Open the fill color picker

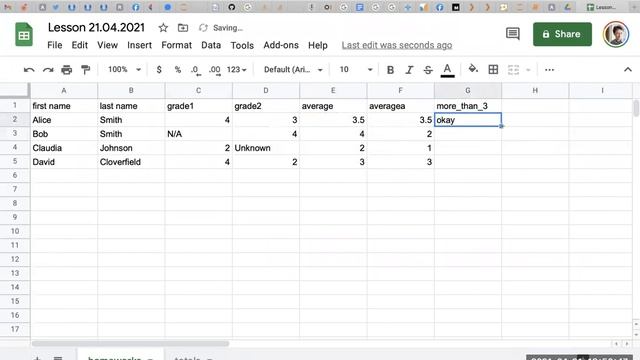pyautogui.click(x=473, y=69)
